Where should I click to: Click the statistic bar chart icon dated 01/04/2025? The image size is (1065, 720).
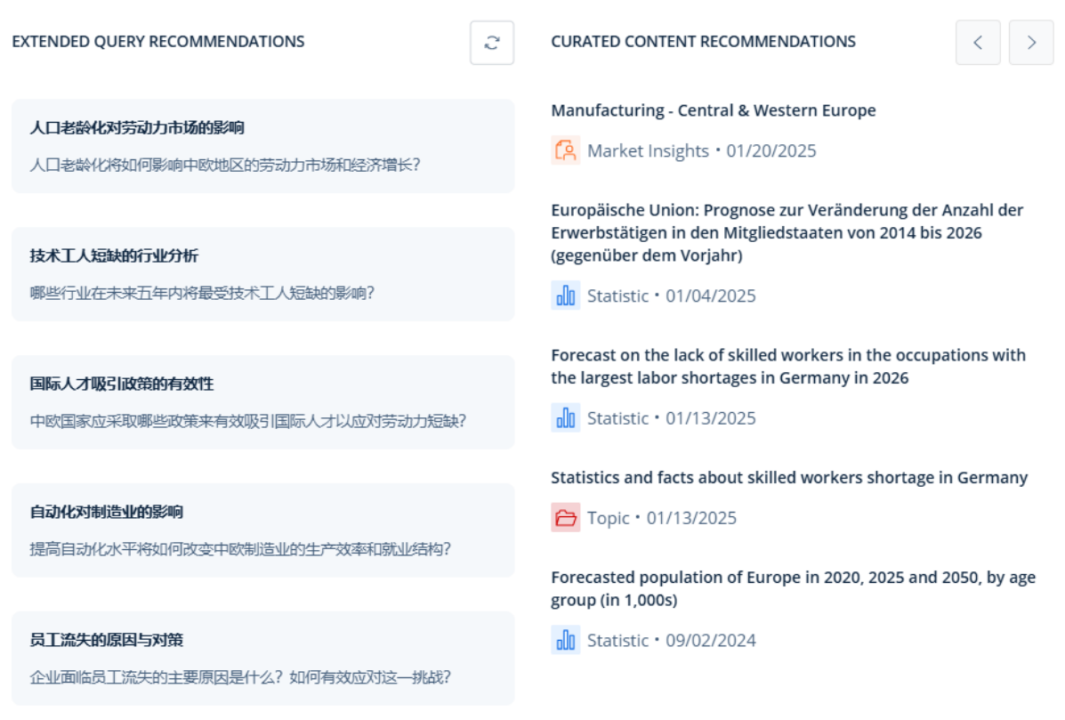(x=565, y=295)
